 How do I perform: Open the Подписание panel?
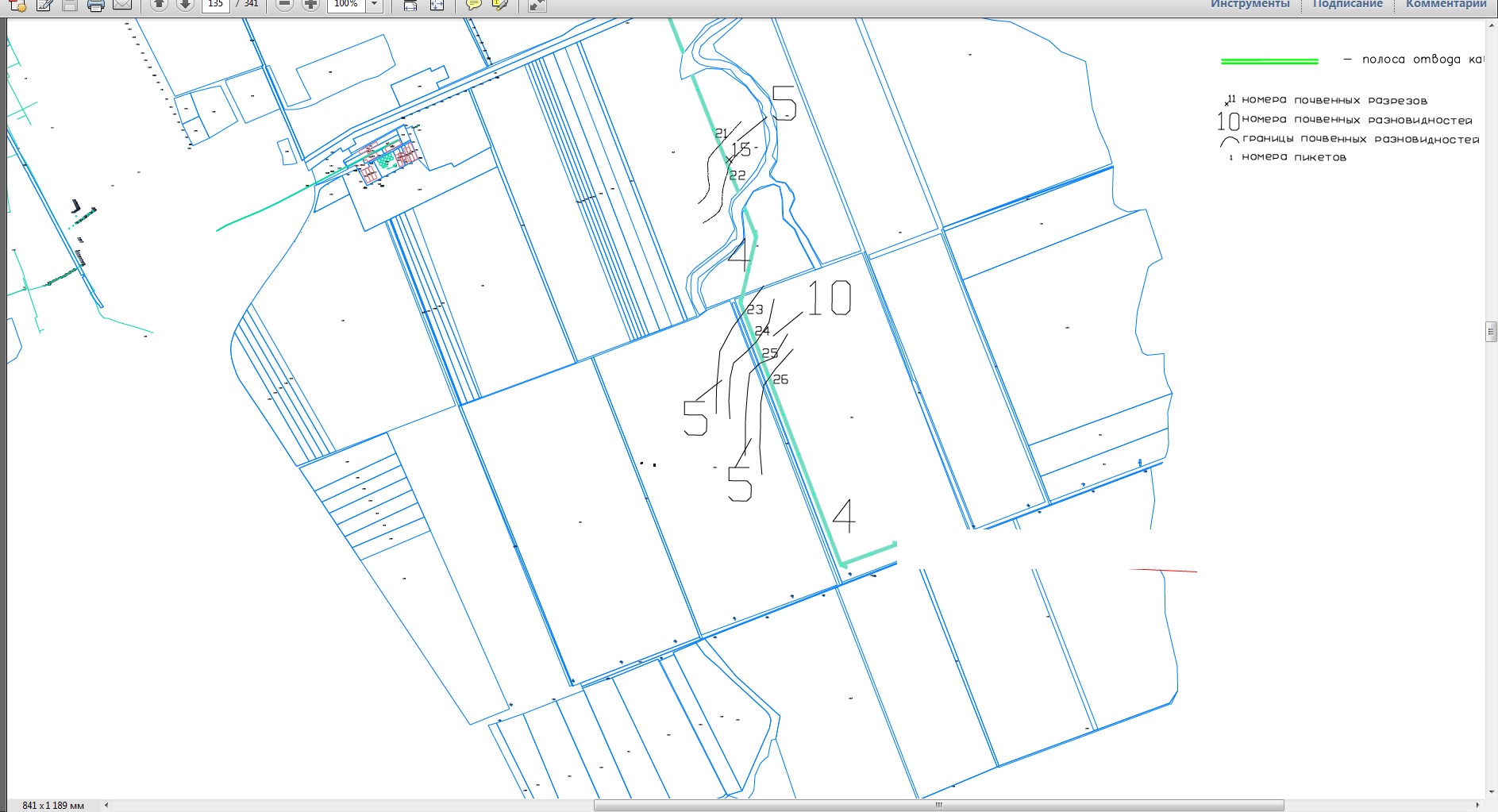[x=1347, y=4]
